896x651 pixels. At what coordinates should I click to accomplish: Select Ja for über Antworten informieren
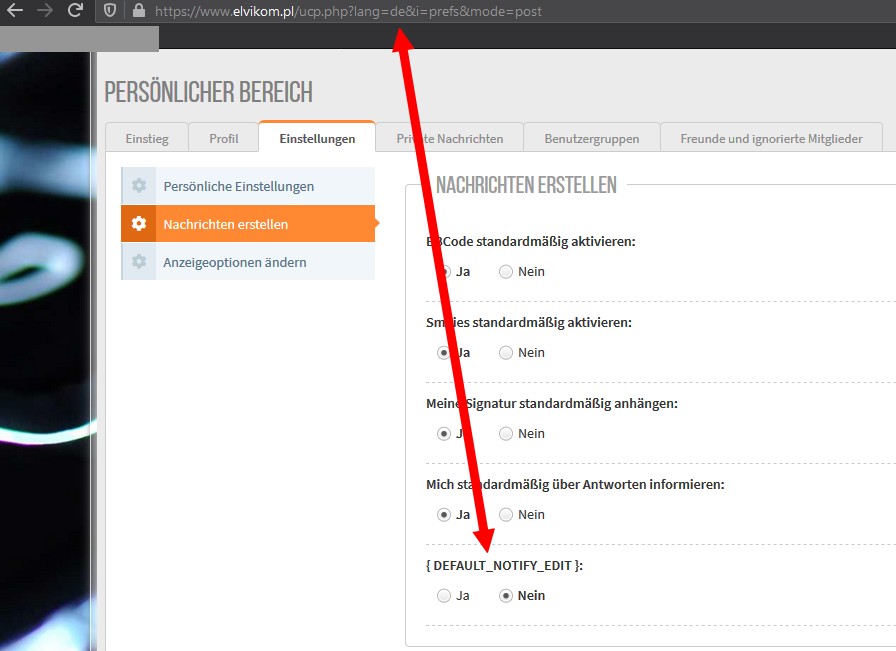click(x=443, y=515)
